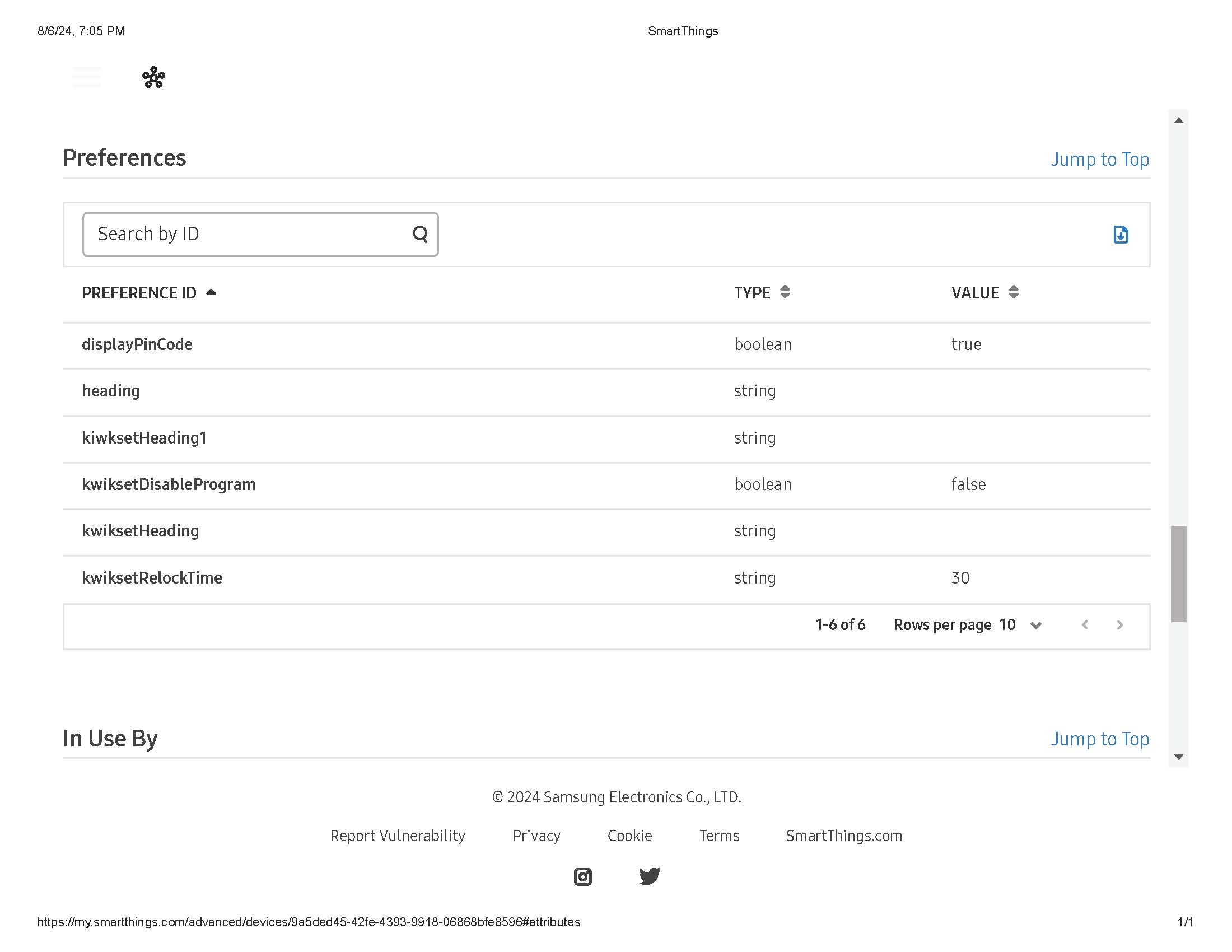Open the Twitter footer icon
The image size is (1232, 952).
point(649,876)
